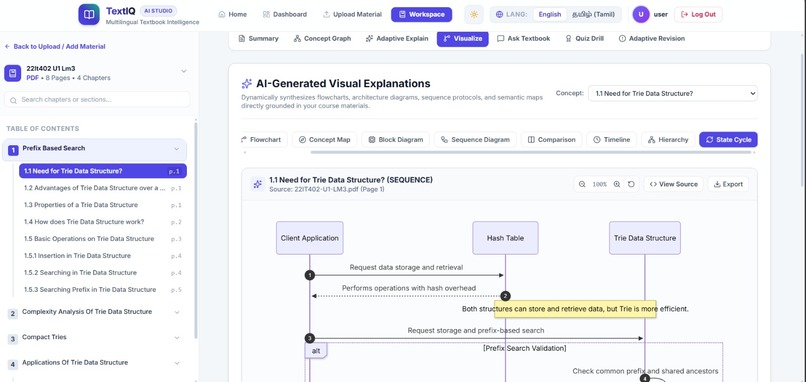The width and height of the screenshot is (806, 382).
Task: Click the Client Application participant box
Action: 309,238
